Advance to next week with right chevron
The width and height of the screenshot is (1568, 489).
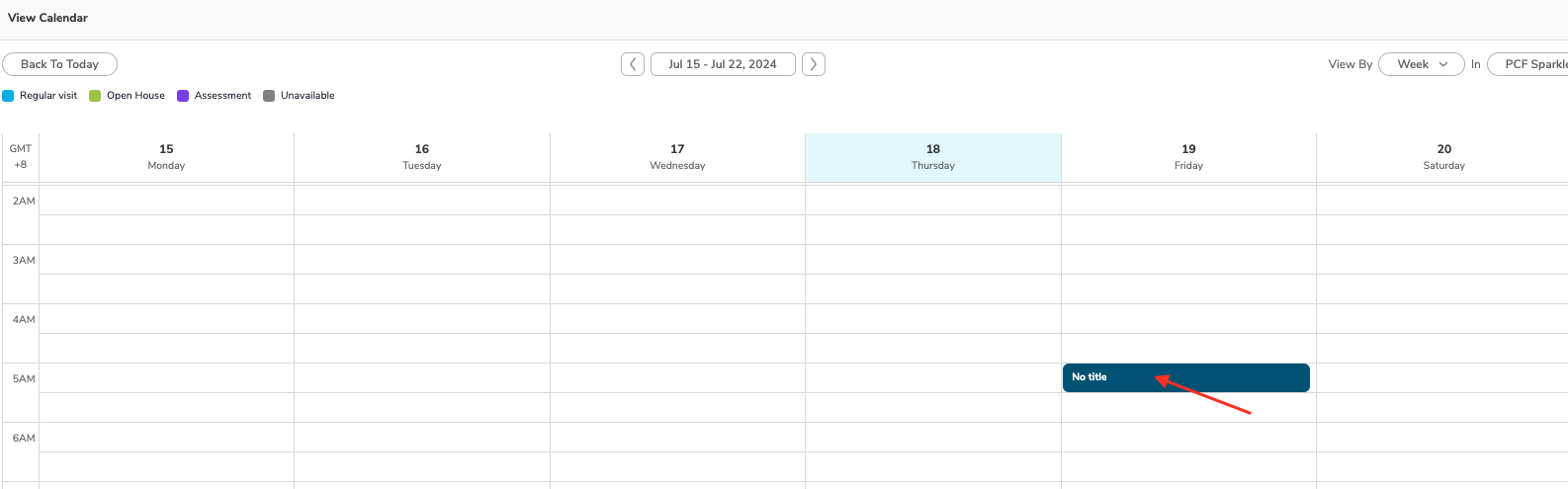pos(814,64)
